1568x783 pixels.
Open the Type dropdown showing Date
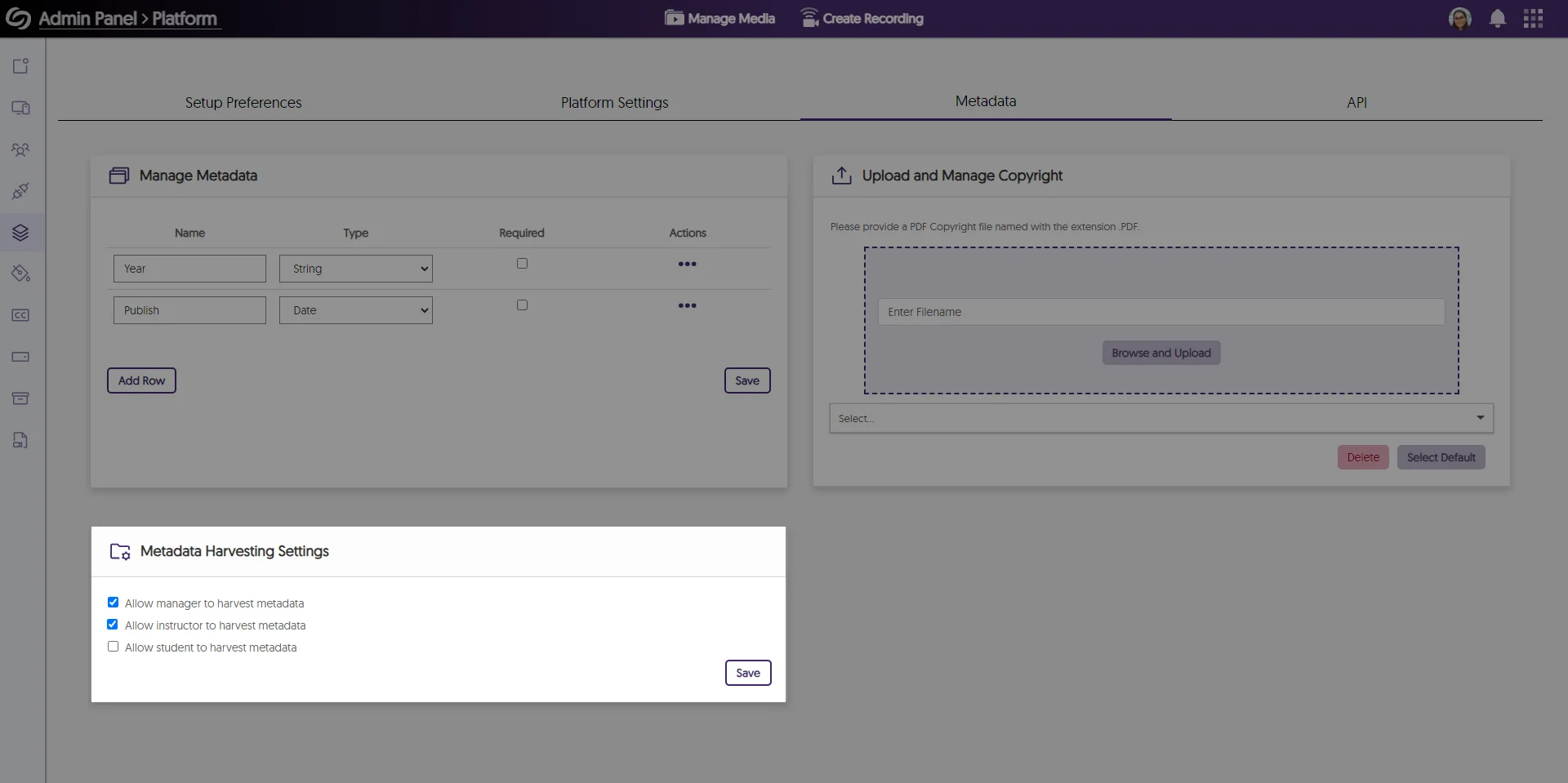click(x=355, y=309)
